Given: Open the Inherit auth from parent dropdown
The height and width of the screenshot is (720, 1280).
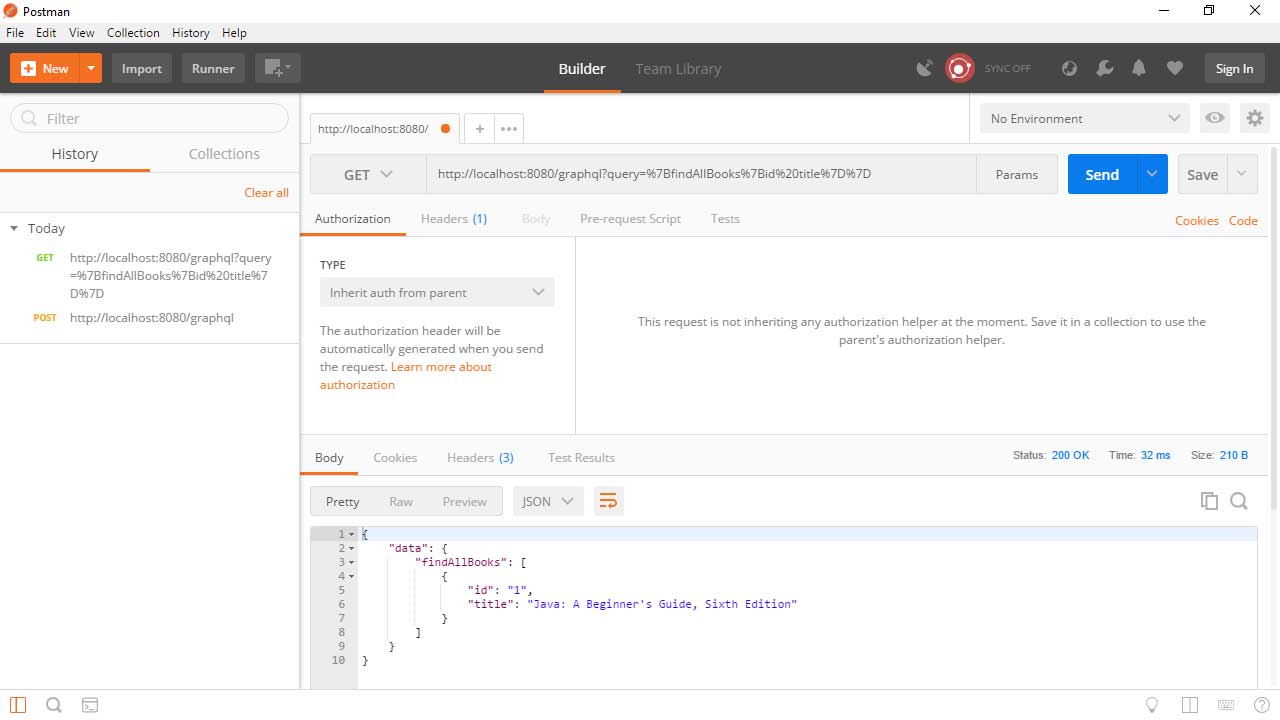Looking at the screenshot, I should (x=437, y=292).
